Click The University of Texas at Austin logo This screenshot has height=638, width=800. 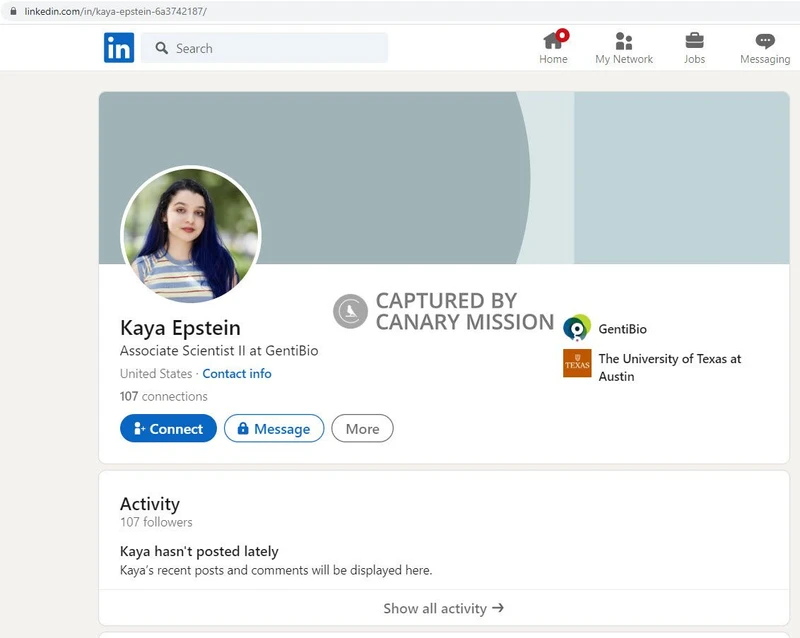(576, 364)
